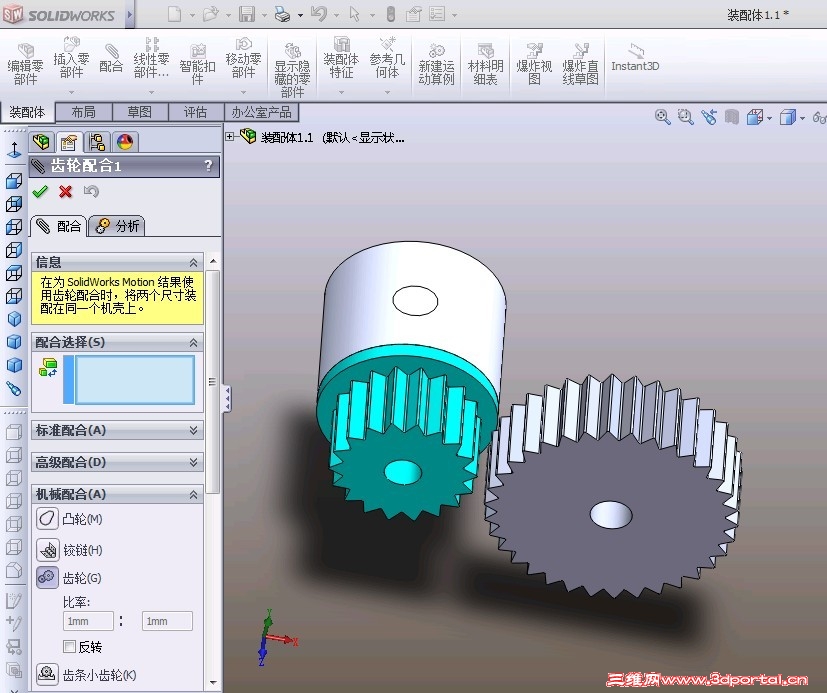The image size is (827, 693).
Task: Open the DisplayManager color-wheel tab
Action: 125,142
